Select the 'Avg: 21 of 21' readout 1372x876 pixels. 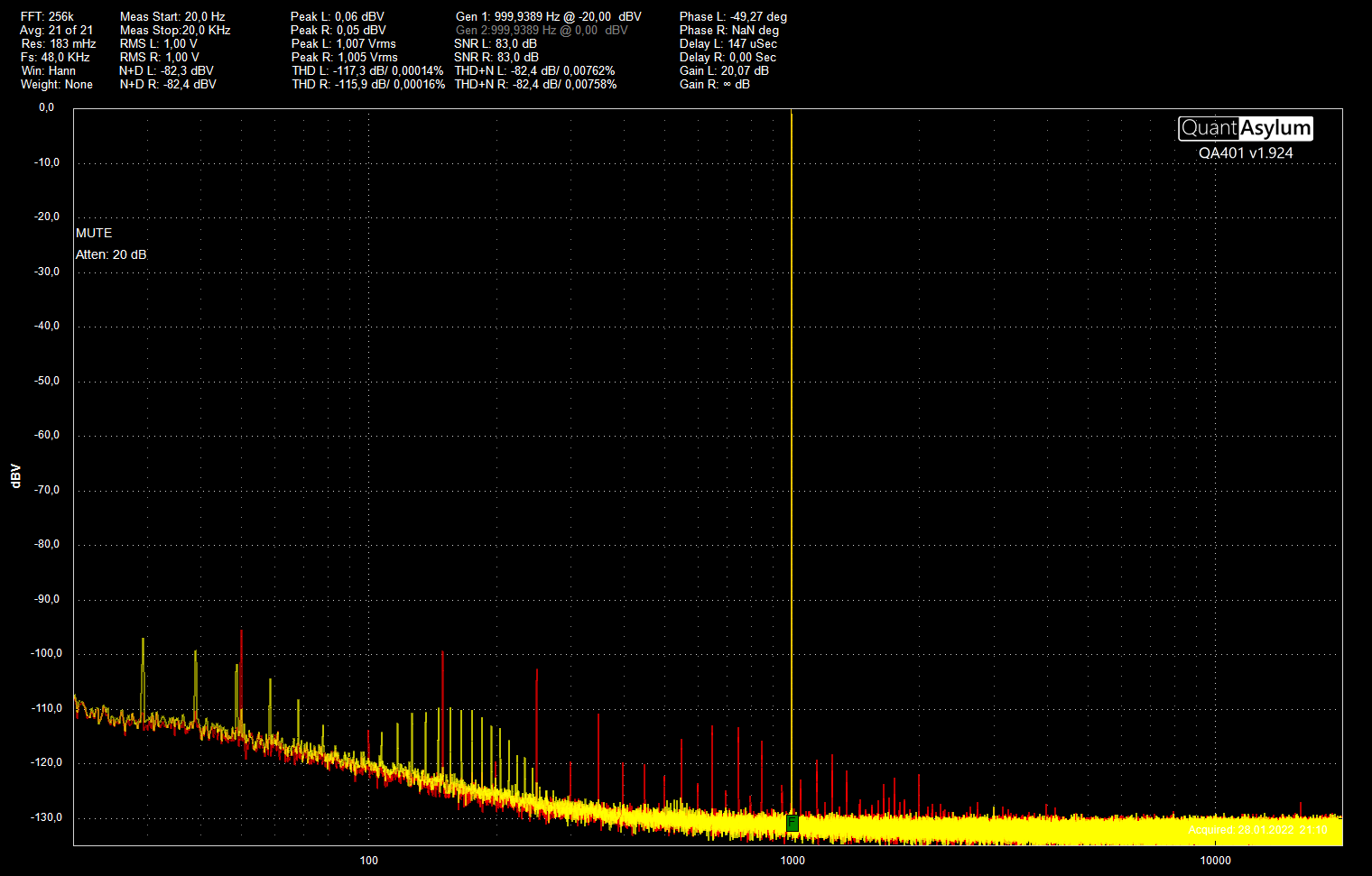click(57, 31)
